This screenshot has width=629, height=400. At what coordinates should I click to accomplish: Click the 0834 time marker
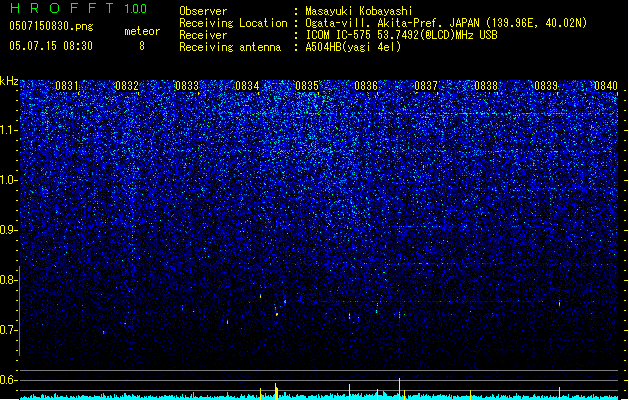(x=247, y=86)
